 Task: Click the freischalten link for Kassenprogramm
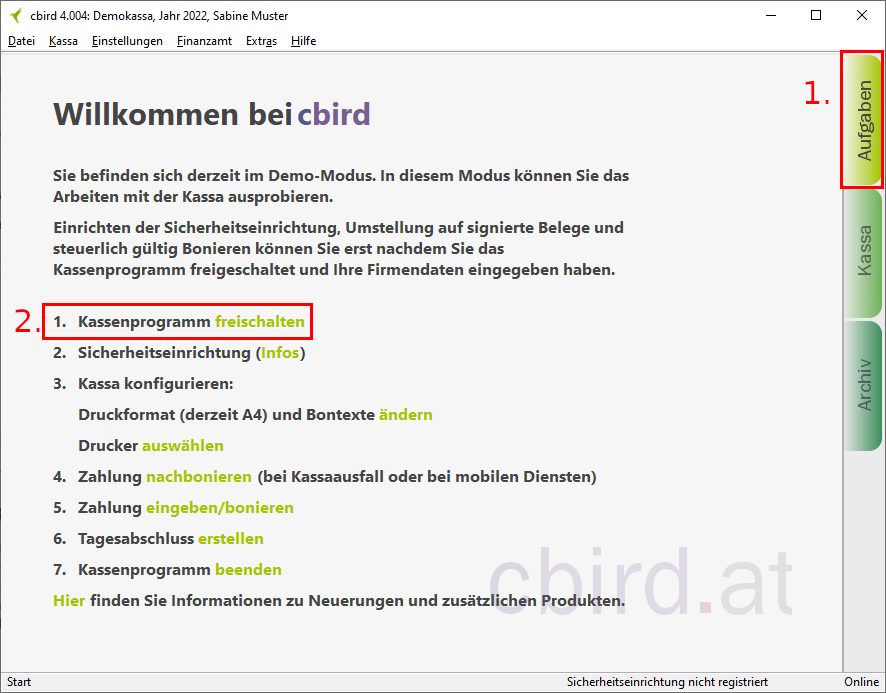(x=259, y=322)
